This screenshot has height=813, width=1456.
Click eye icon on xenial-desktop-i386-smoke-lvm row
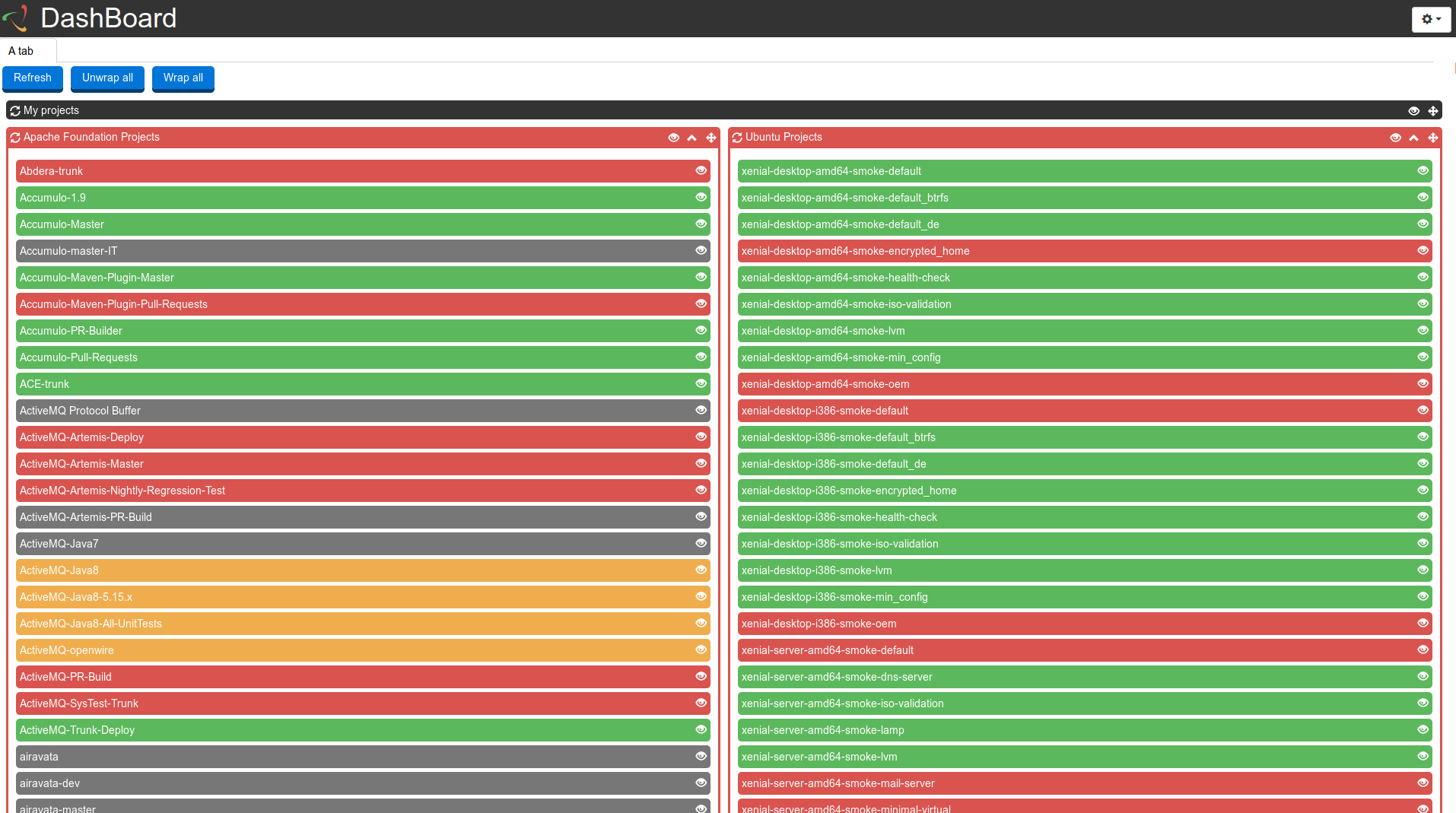coord(1423,570)
